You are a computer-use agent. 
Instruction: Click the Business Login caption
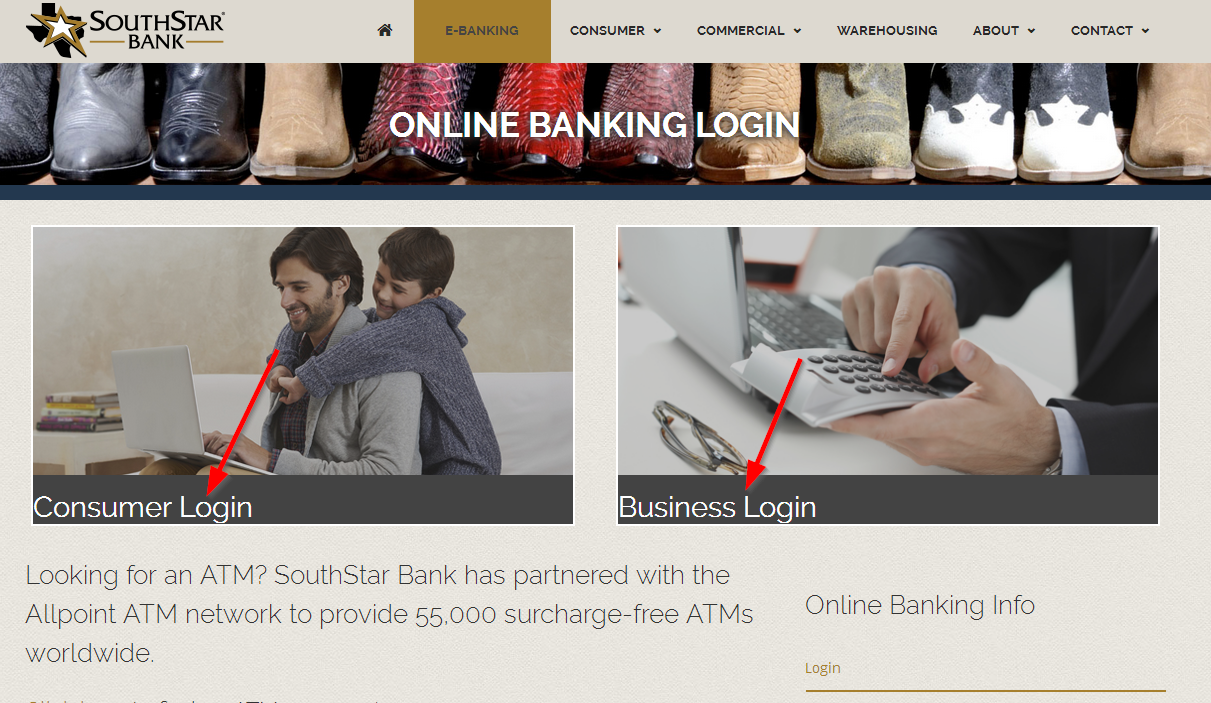coord(718,507)
